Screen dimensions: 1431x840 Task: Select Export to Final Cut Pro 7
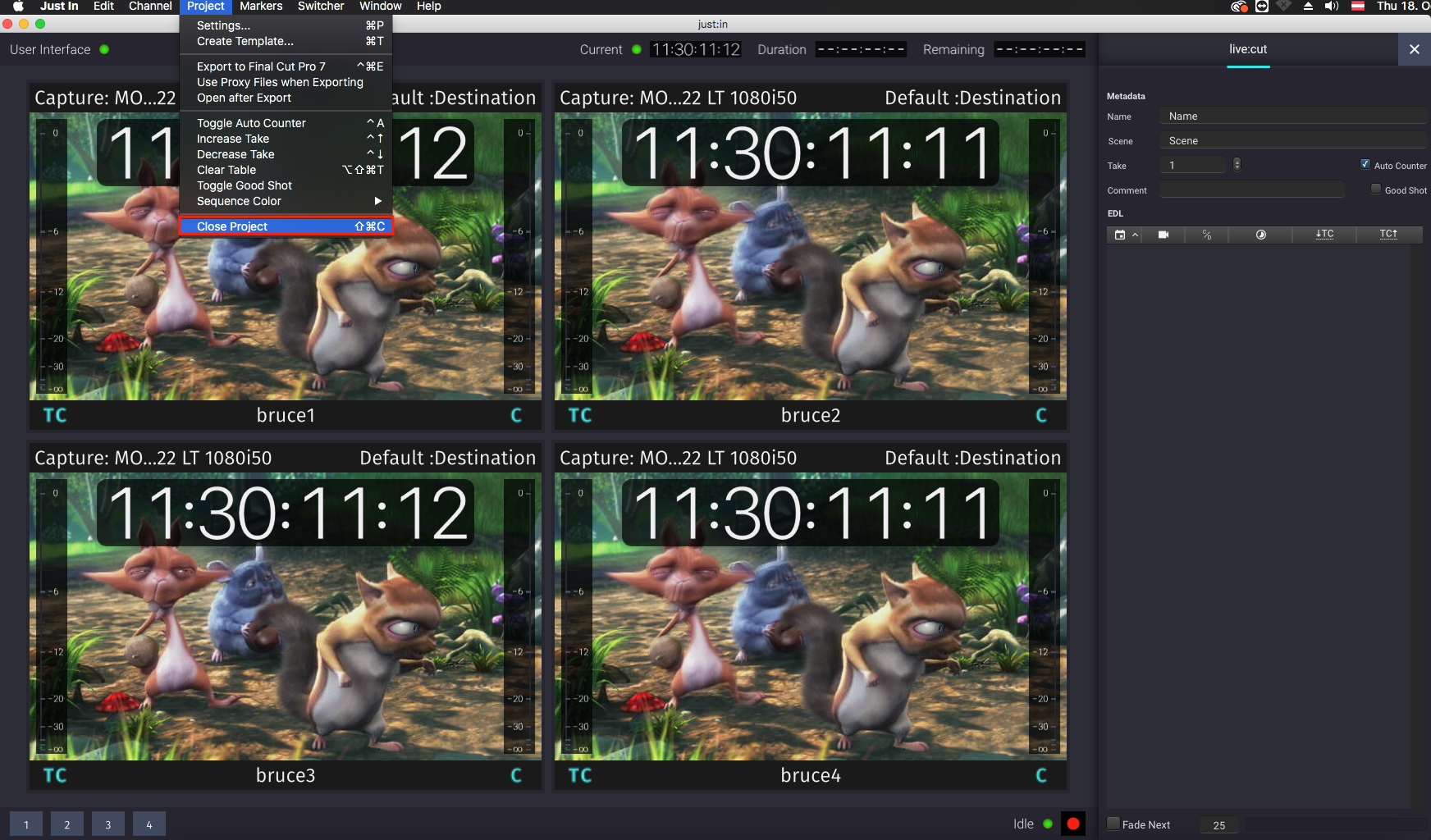click(286, 66)
